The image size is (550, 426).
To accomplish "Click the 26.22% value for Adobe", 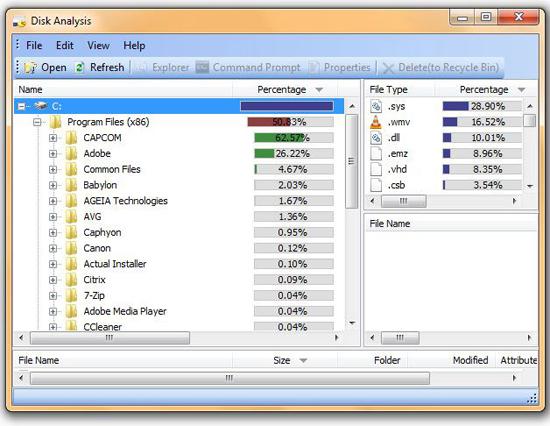I will [292, 154].
